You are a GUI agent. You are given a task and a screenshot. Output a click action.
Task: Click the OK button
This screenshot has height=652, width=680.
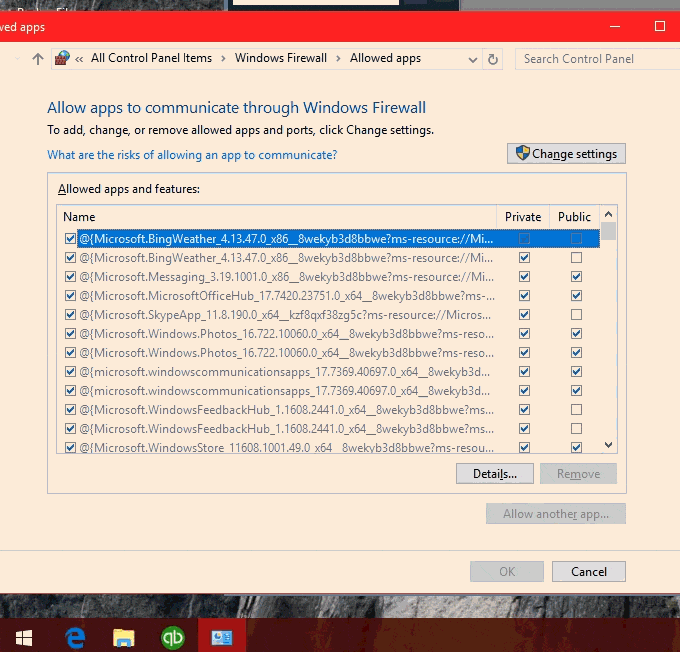507,571
